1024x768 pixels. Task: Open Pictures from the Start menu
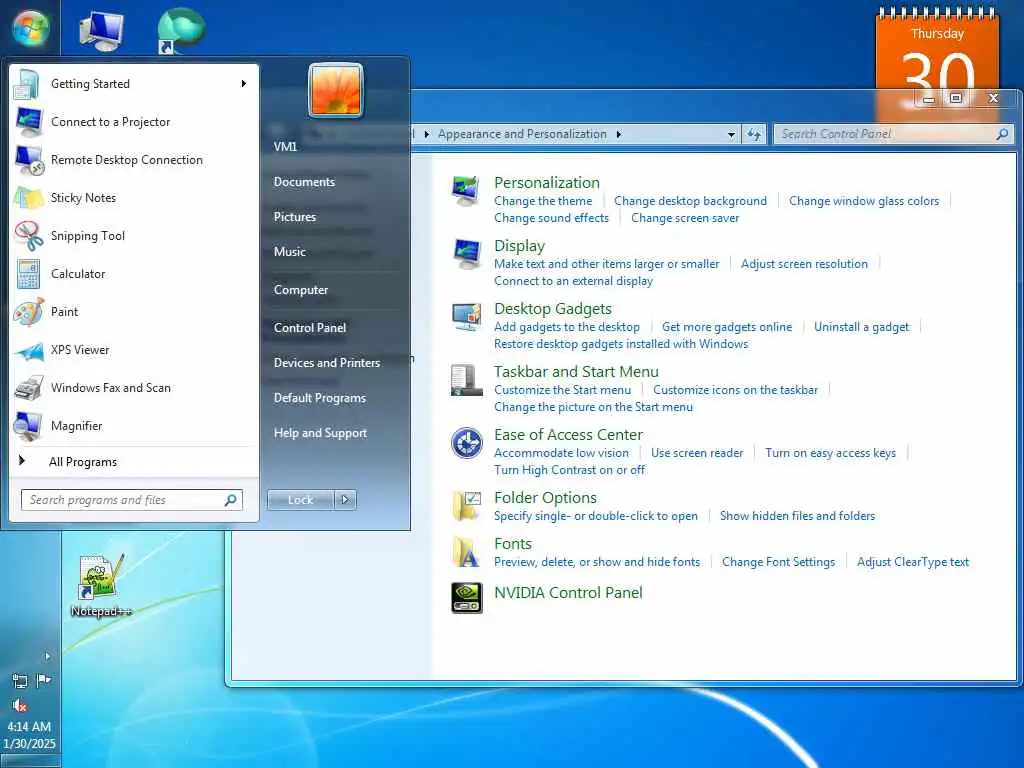tap(295, 217)
